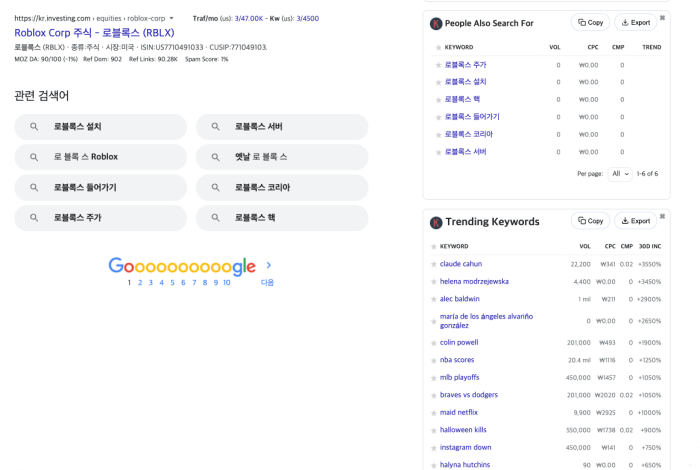Star the keyword 로블록스 코리아 in widget
Viewport: 700px width, 470px height.
tap(438, 135)
